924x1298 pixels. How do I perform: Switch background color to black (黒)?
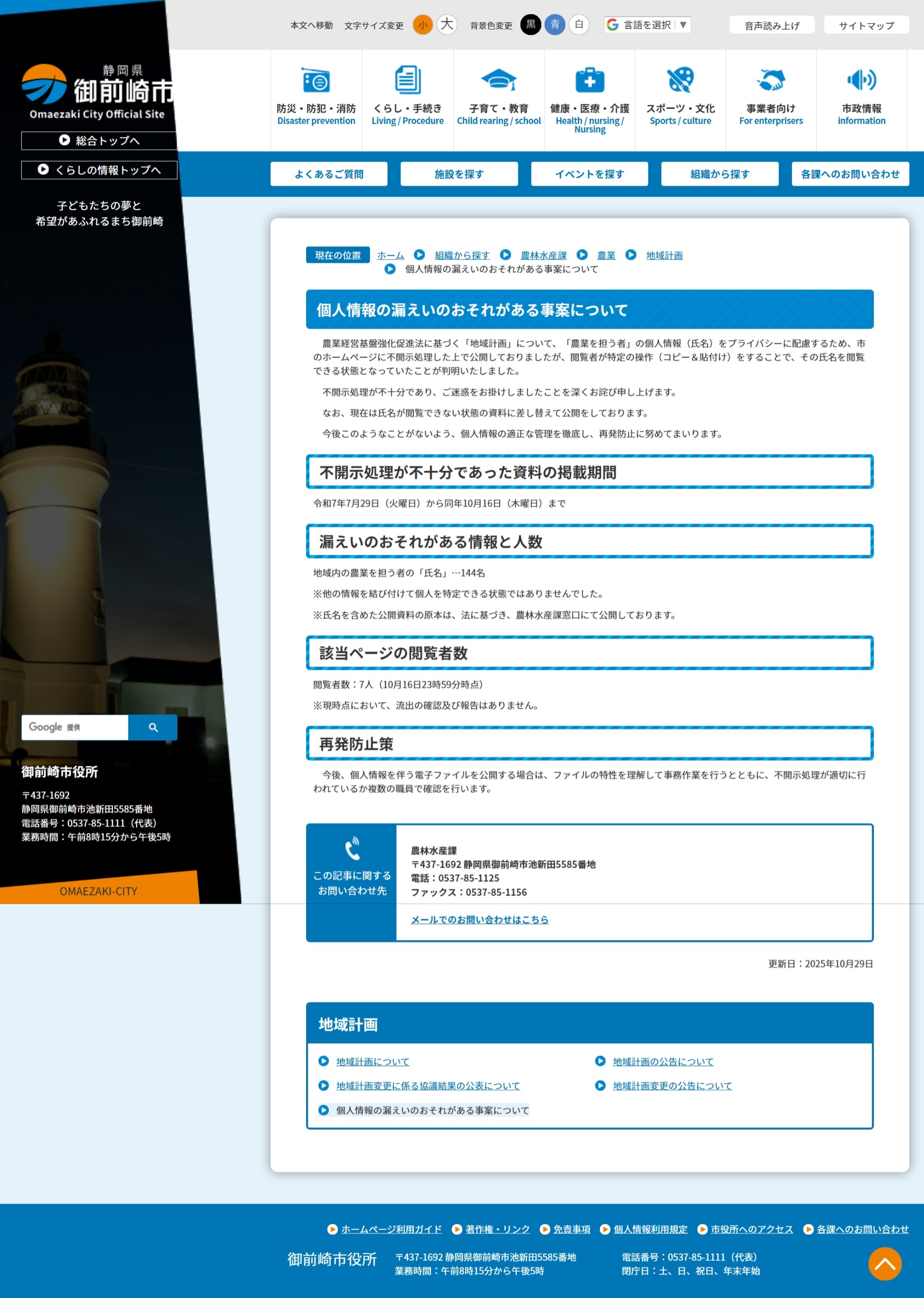[530, 25]
